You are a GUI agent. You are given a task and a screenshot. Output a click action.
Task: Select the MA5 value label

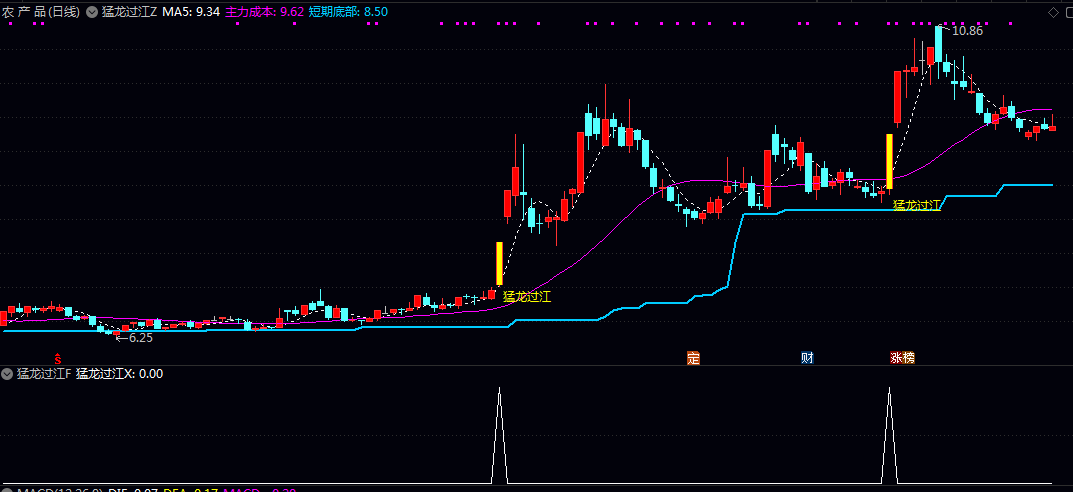[191, 12]
